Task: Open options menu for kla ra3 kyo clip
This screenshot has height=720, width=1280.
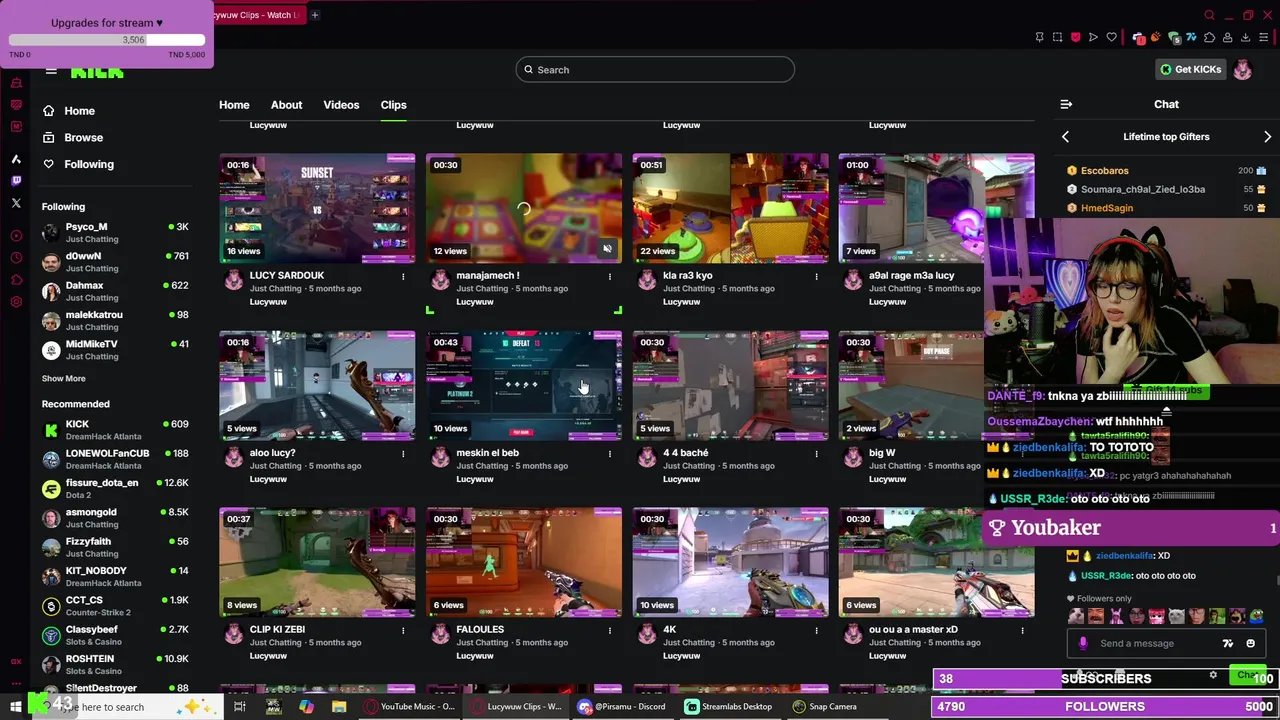Action: [x=816, y=276]
